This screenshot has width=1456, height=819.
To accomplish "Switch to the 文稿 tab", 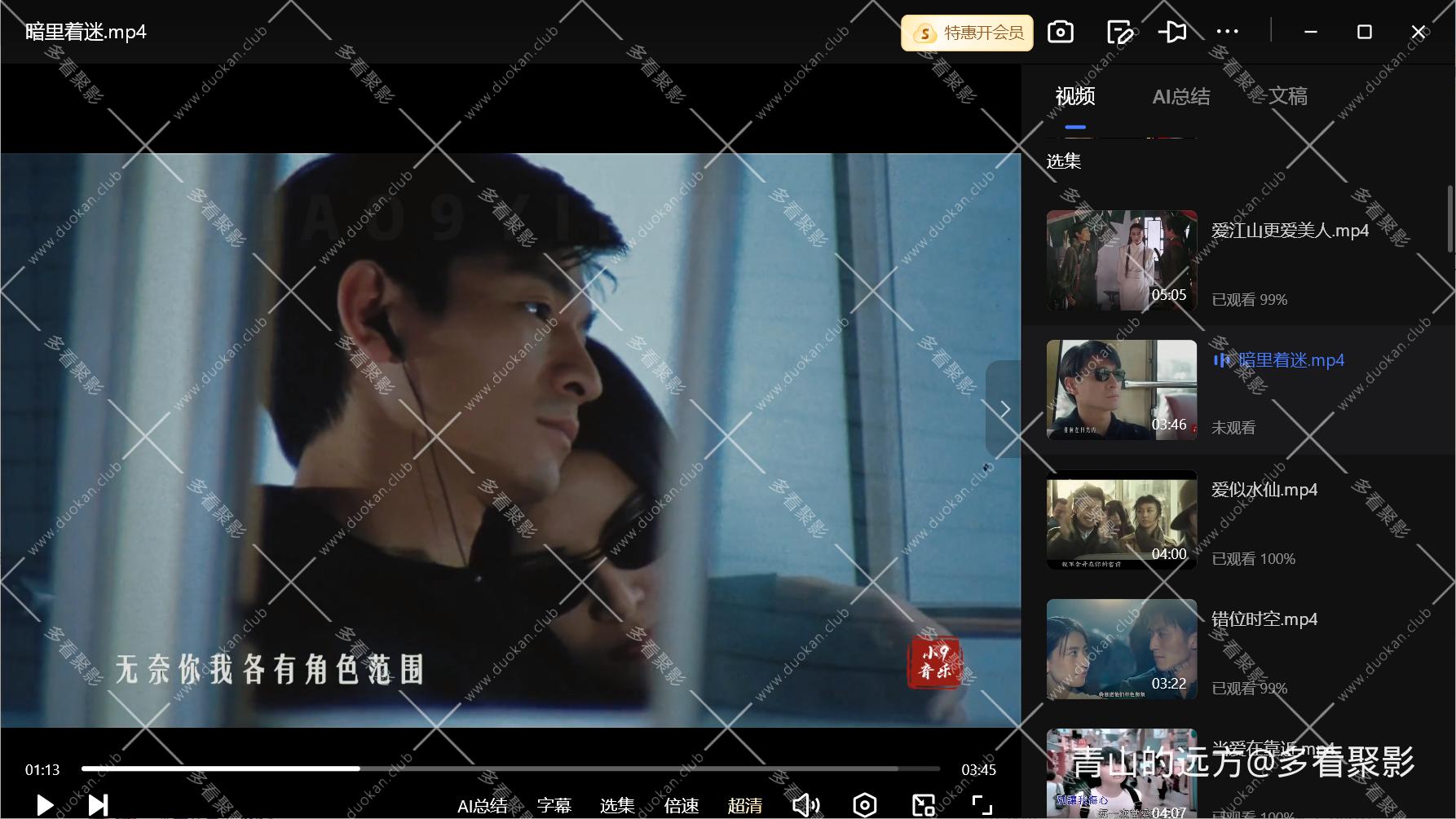I will pos(1287,97).
